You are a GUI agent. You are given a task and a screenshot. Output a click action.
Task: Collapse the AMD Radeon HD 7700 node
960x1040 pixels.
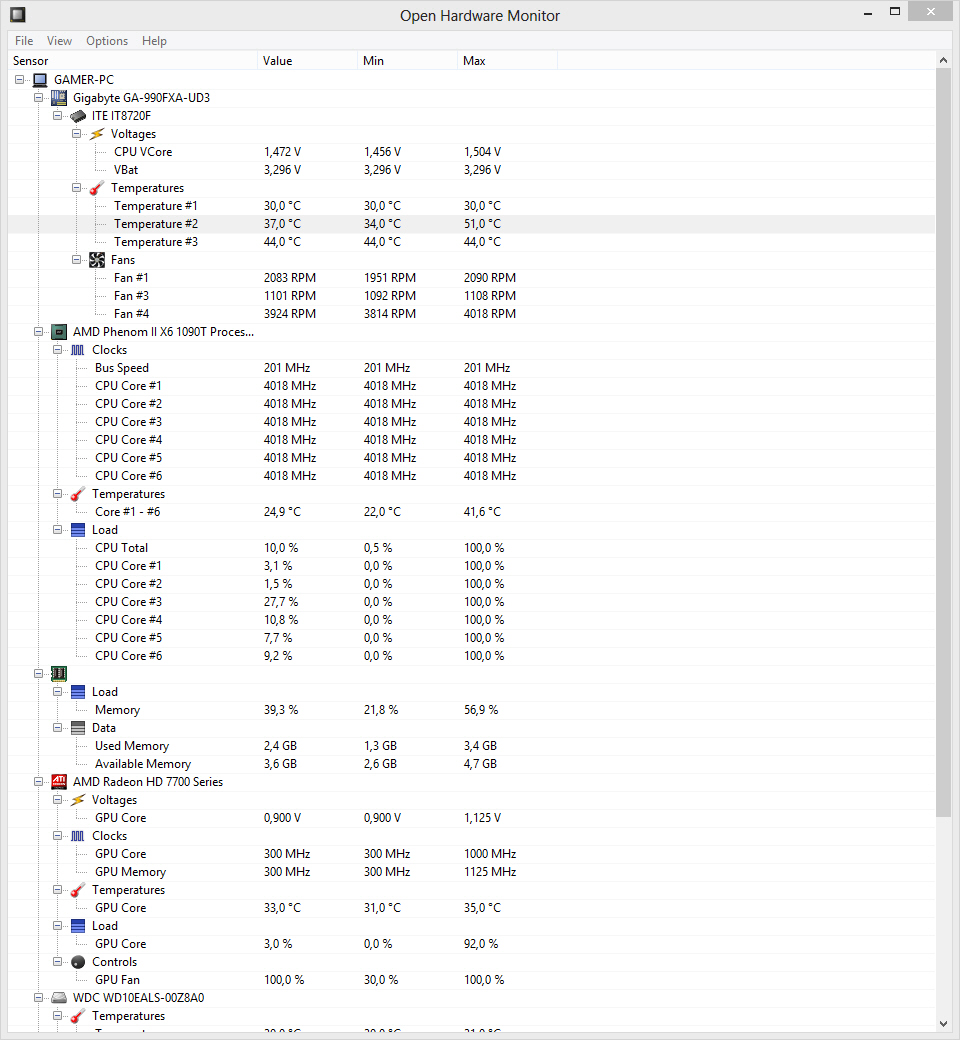pos(38,781)
